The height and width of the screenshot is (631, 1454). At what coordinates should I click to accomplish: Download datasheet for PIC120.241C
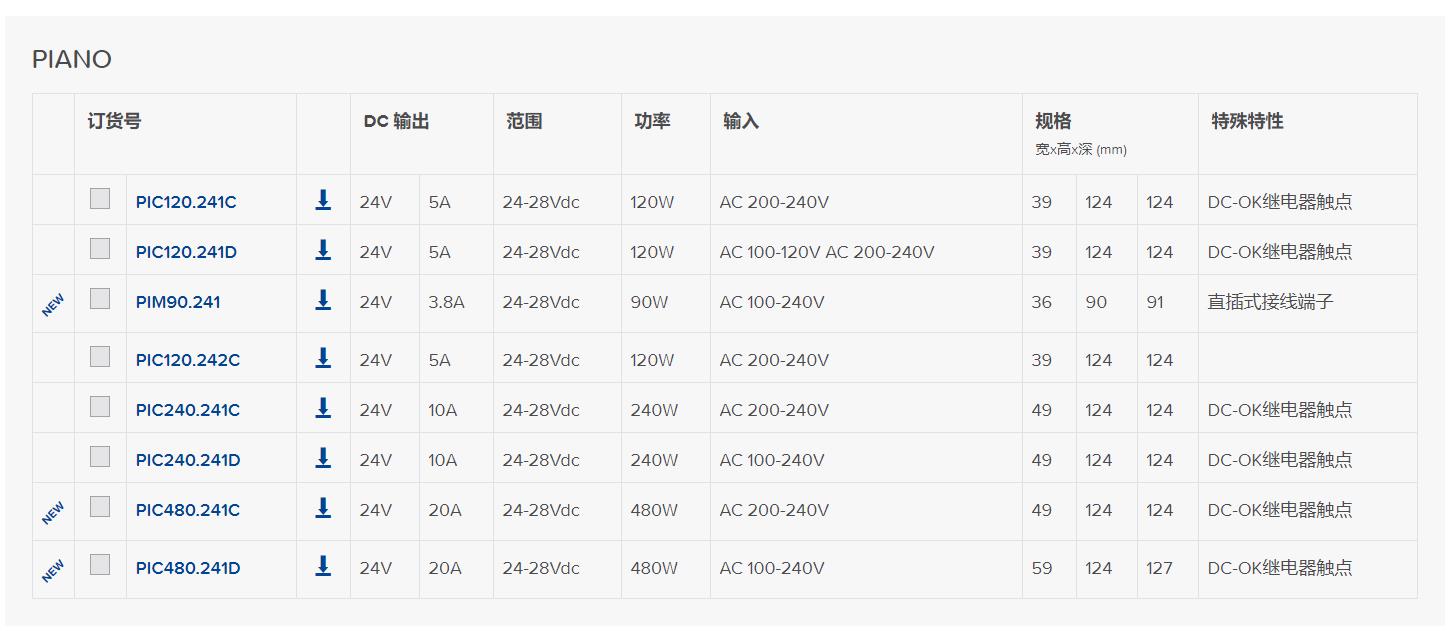click(x=323, y=200)
